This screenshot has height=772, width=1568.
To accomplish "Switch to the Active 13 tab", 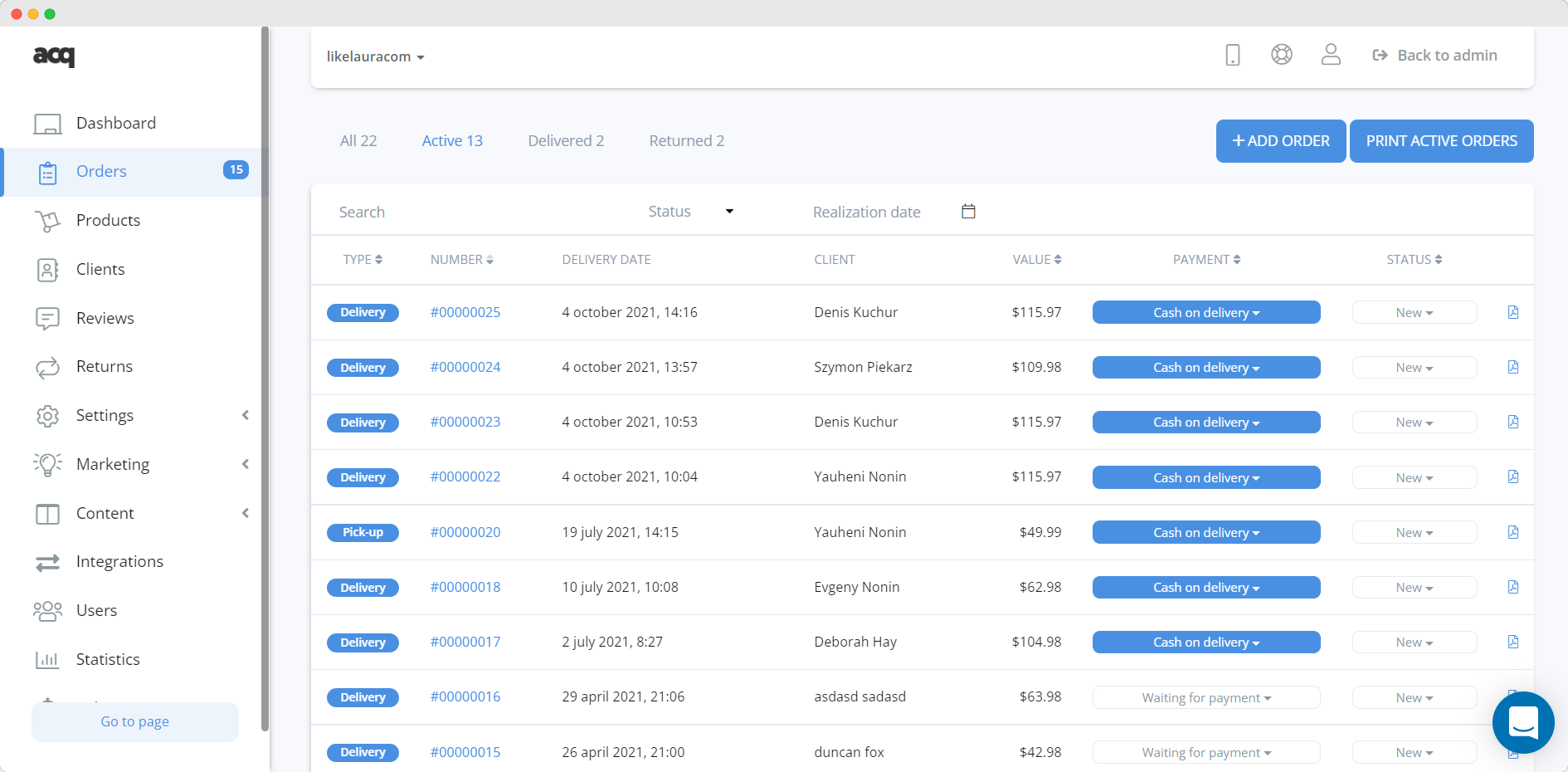I will pos(452,141).
